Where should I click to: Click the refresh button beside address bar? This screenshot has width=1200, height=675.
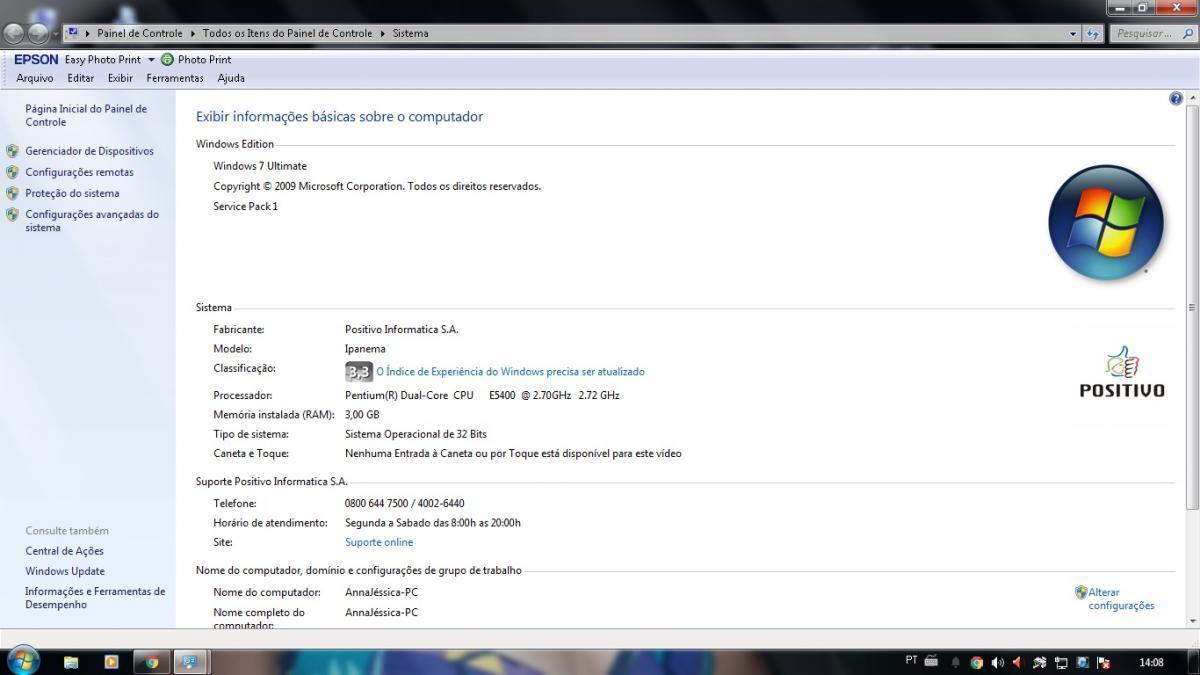[1093, 33]
